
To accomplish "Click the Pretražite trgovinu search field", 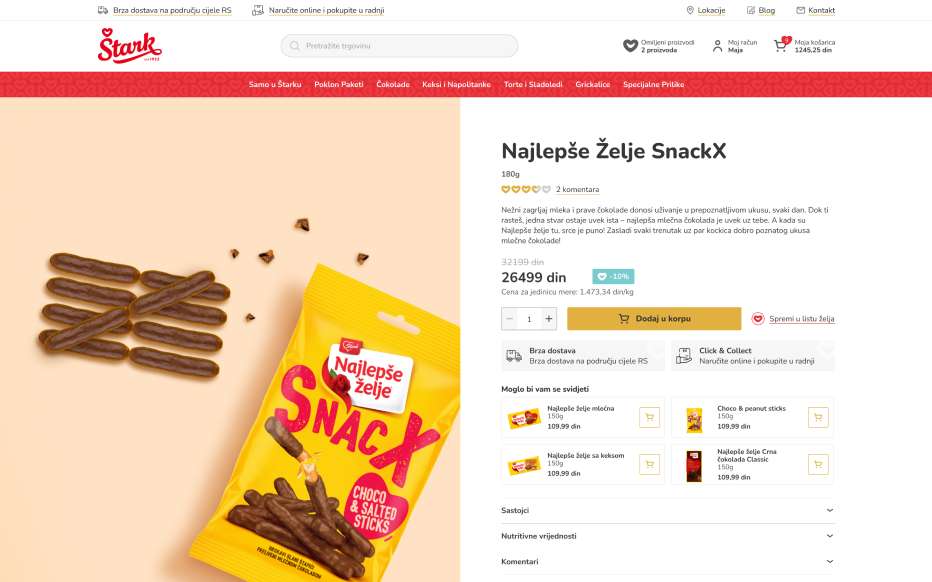I will (x=399, y=46).
